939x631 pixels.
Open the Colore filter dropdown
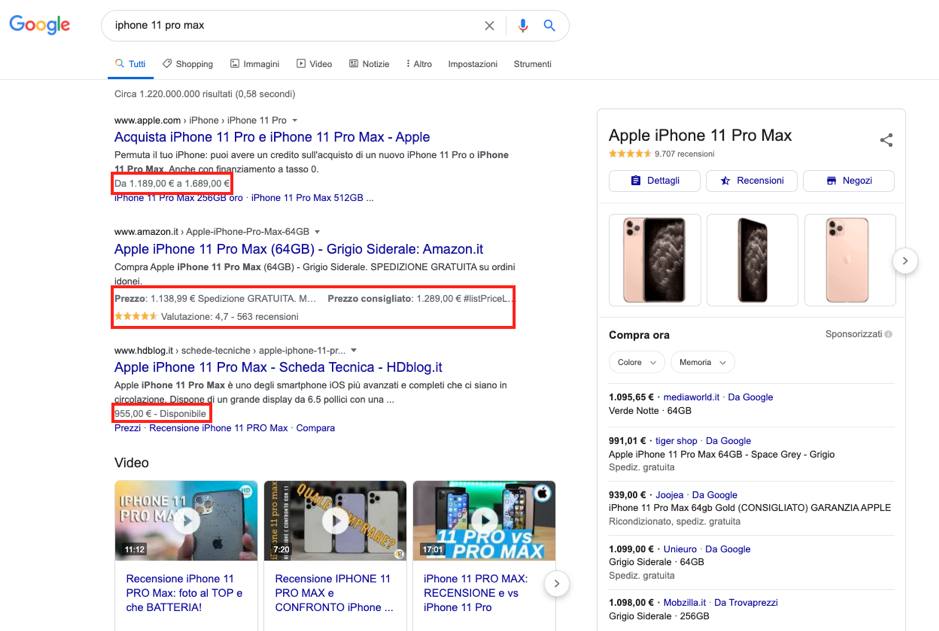637,362
